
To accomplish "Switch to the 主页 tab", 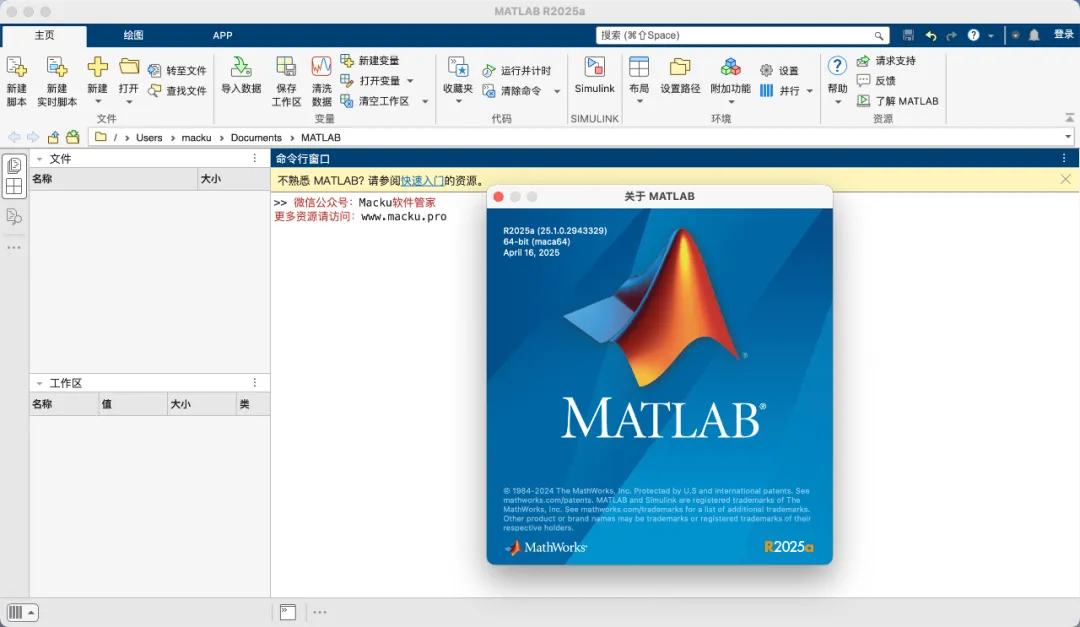I will (45, 35).
